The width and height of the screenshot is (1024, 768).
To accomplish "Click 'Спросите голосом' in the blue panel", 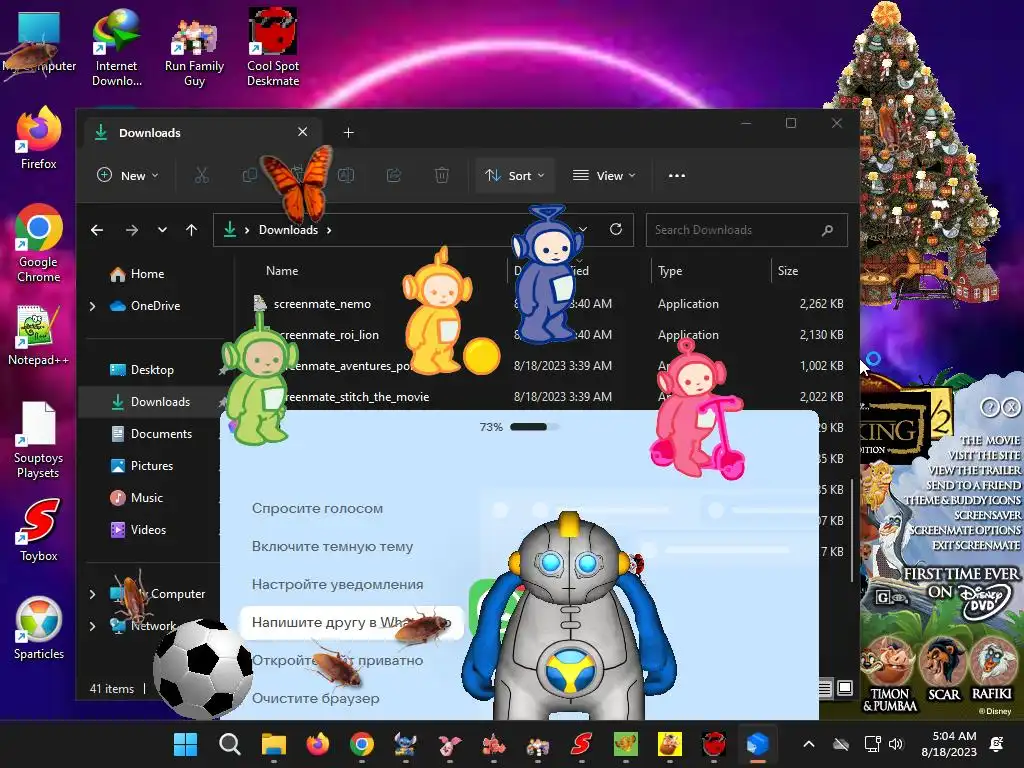I will (x=317, y=508).
